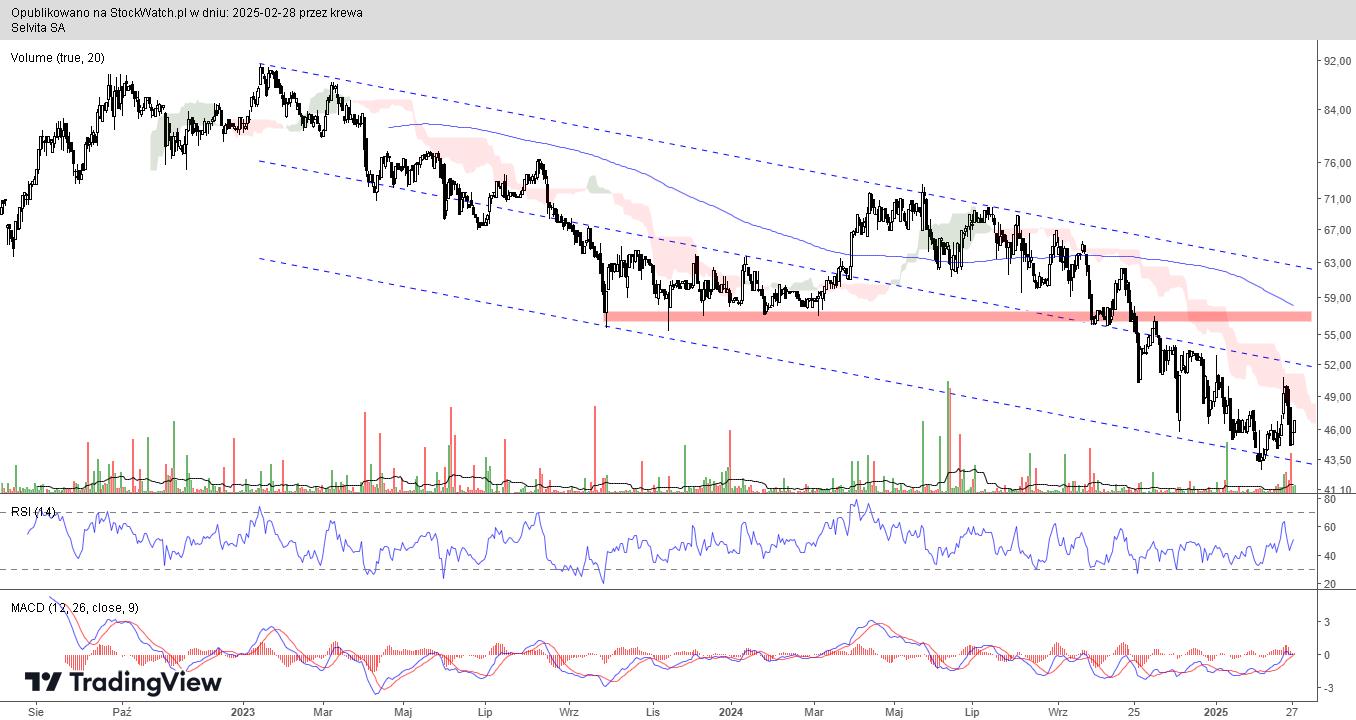Click the 55,00 price axis label
The height and width of the screenshot is (720, 1356).
[1336, 334]
